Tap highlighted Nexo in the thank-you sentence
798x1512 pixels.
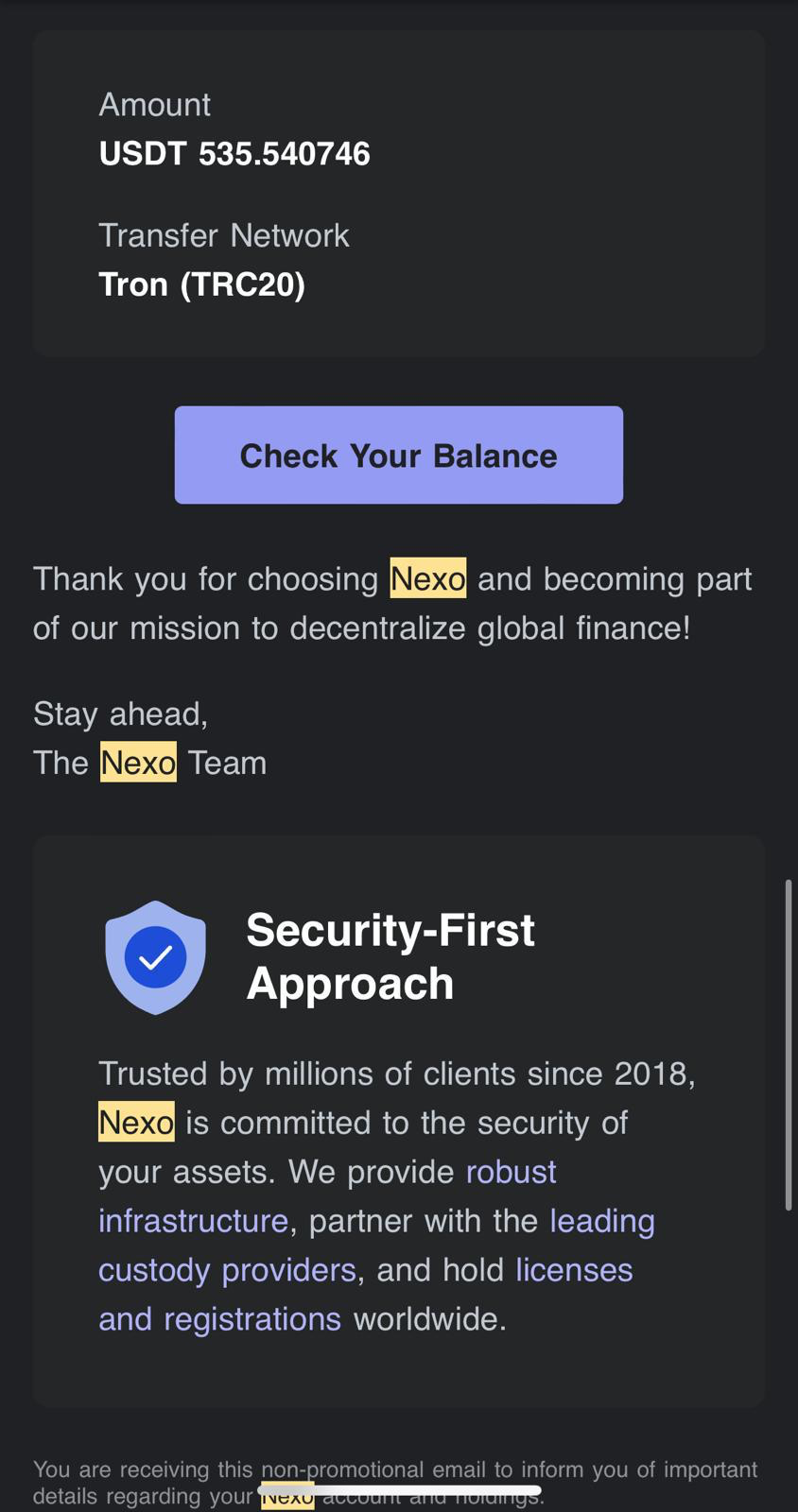pos(427,578)
